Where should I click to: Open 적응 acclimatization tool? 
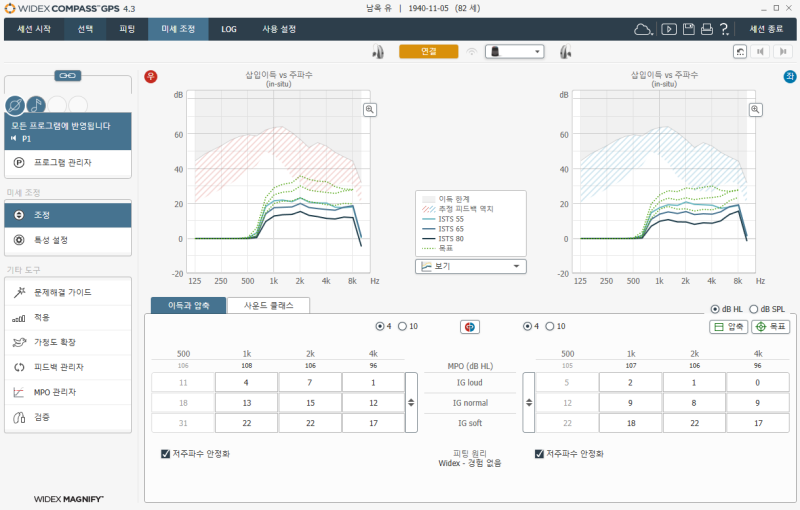pyautogui.click(x=68, y=317)
